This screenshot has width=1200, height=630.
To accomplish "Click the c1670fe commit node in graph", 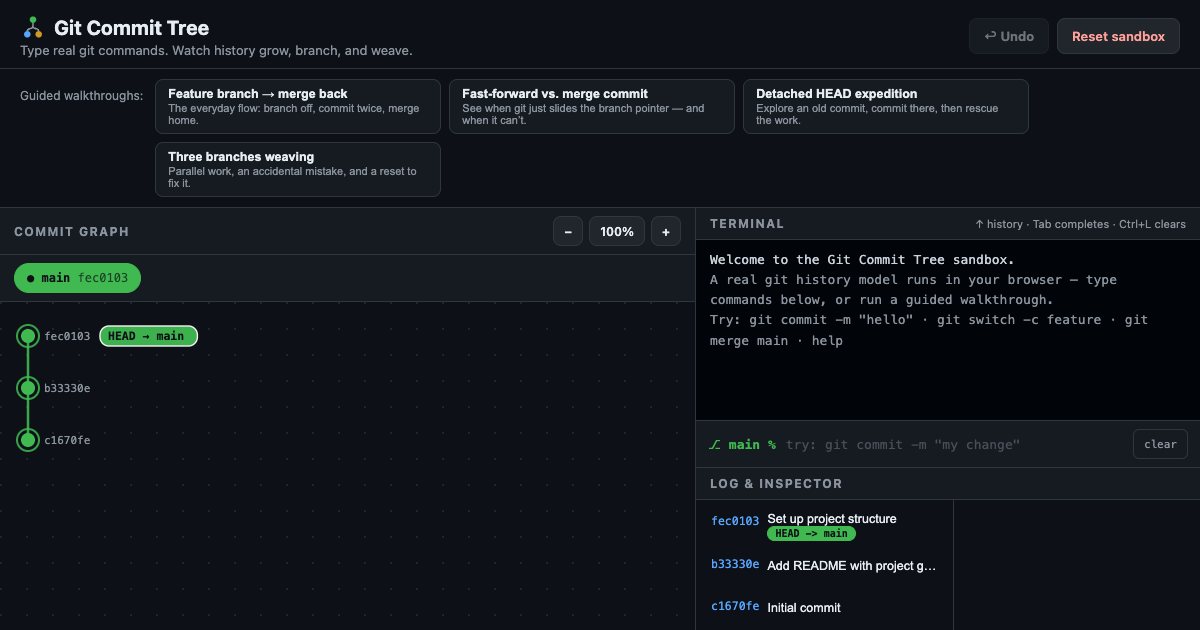I will [x=28, y=440].
